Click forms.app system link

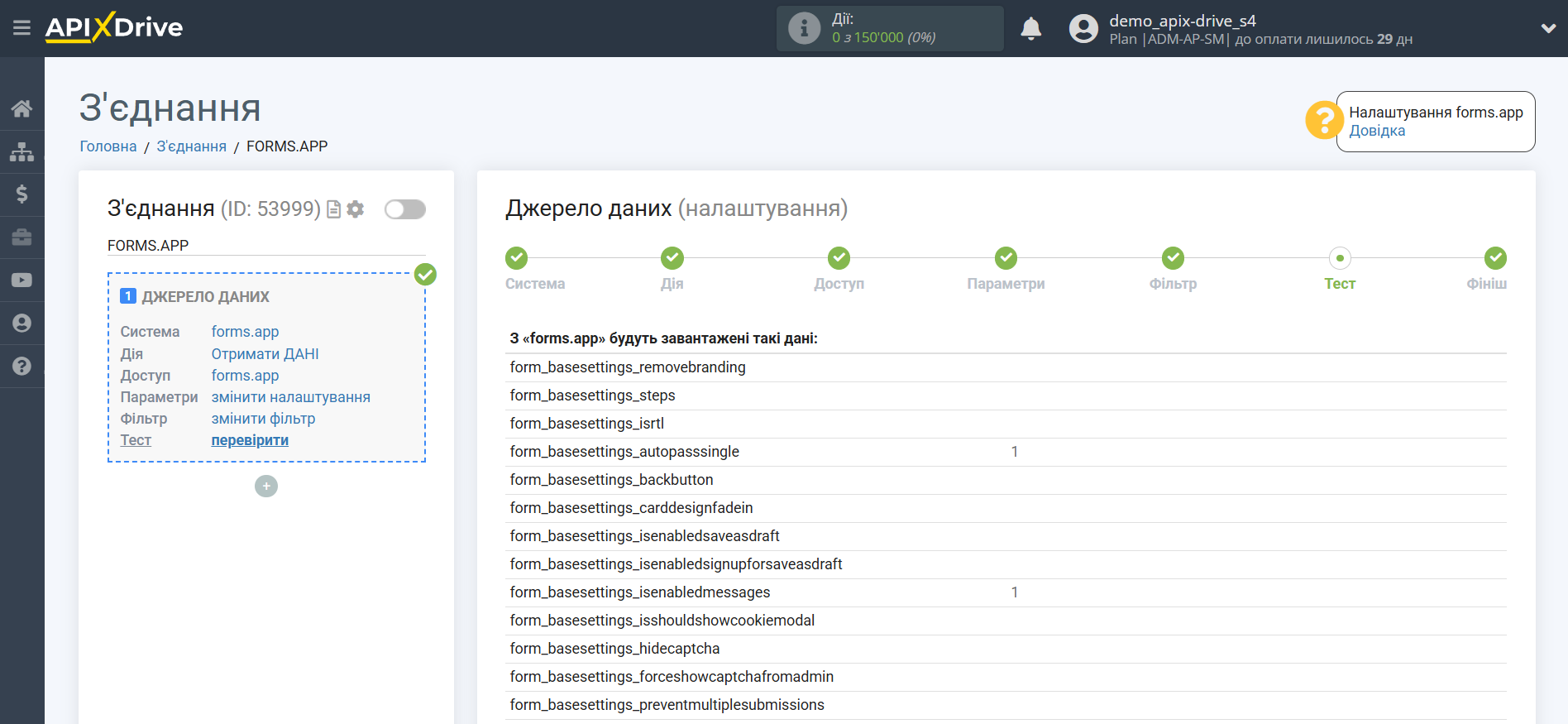pyautogui.click(x=245, y=332)
